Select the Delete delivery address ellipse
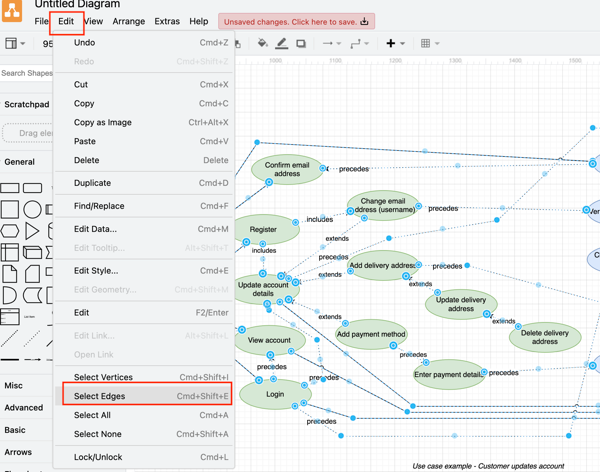The image size is (600, 472). point(545,337)
